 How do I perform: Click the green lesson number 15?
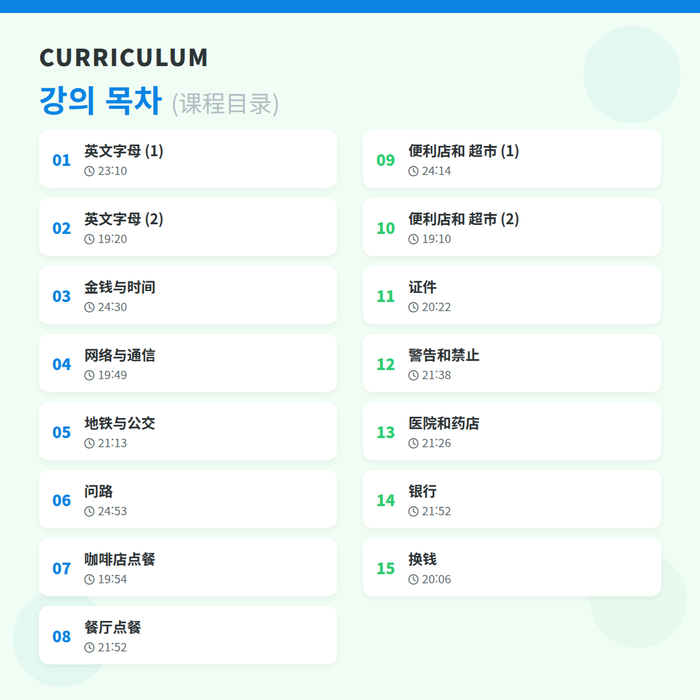click(386, 569)
